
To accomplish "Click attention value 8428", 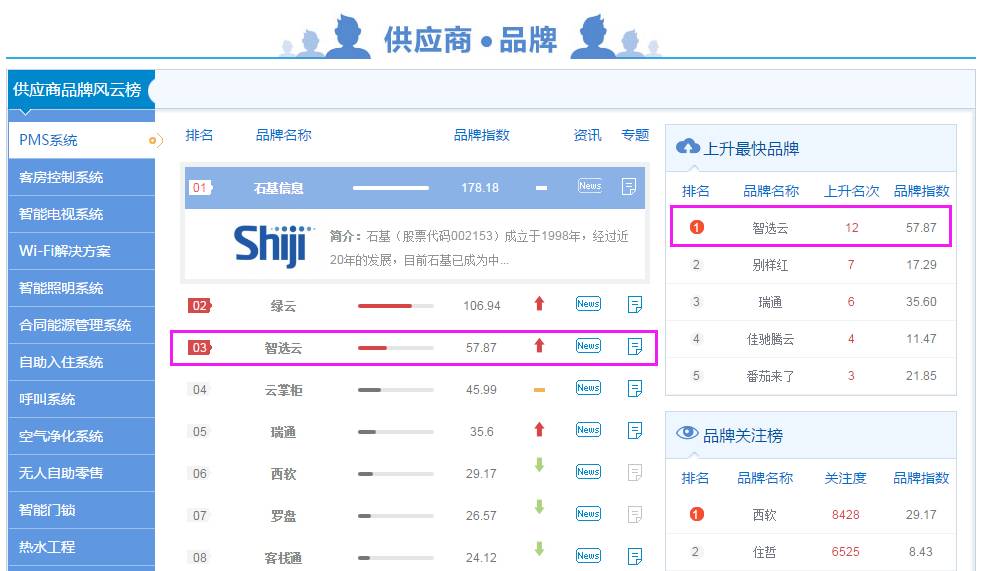I will click(845, 515).
